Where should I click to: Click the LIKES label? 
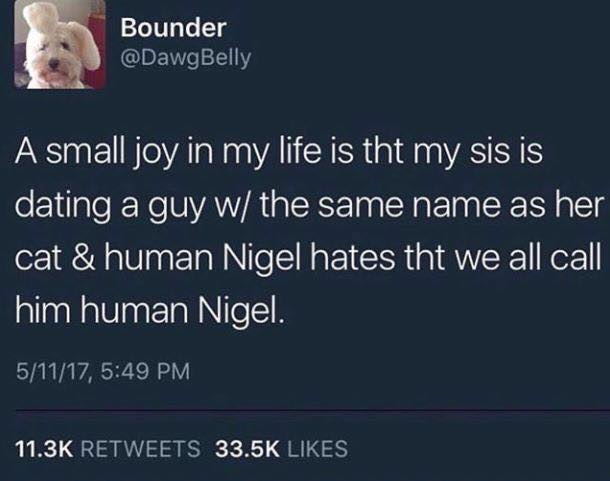coord(317,448)
